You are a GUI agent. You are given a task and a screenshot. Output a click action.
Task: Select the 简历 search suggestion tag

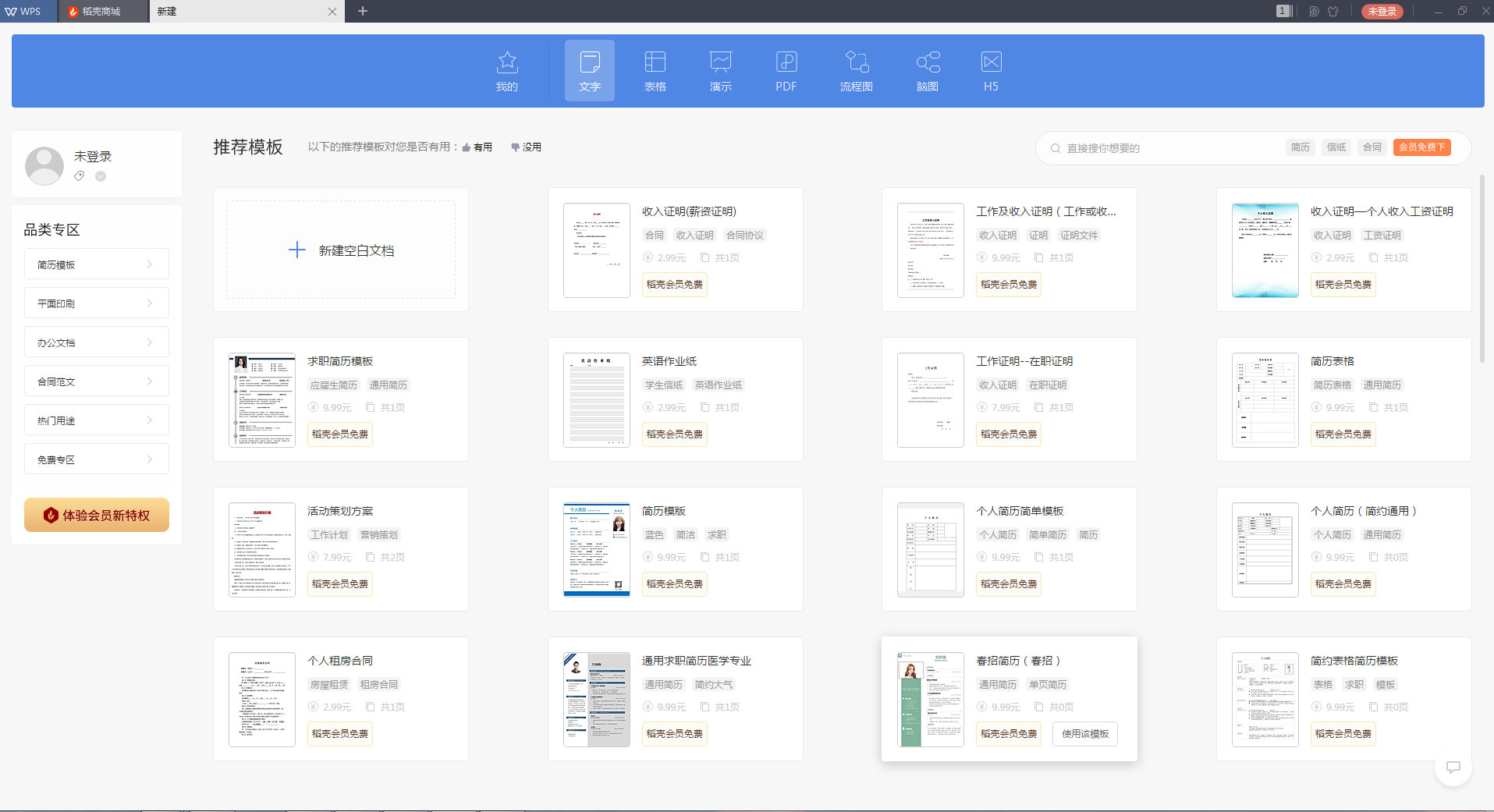[x=1301, y=147]
